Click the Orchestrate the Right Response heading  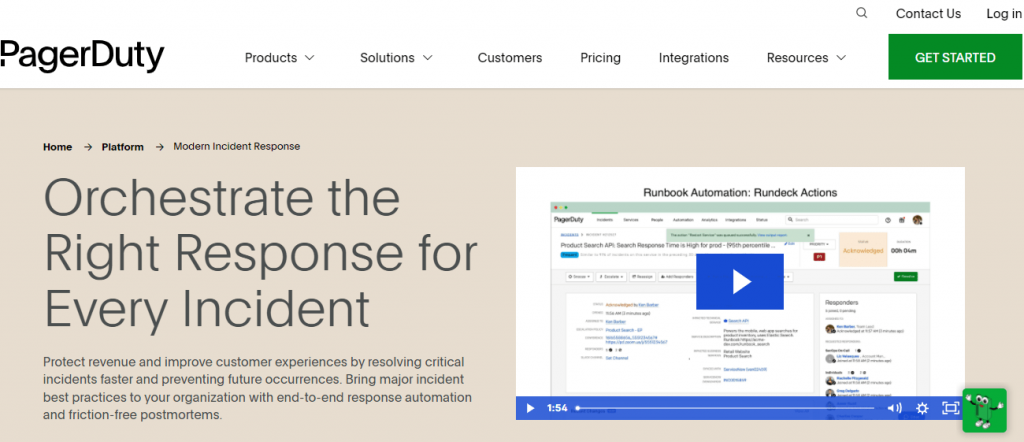[x=261, y=252]
